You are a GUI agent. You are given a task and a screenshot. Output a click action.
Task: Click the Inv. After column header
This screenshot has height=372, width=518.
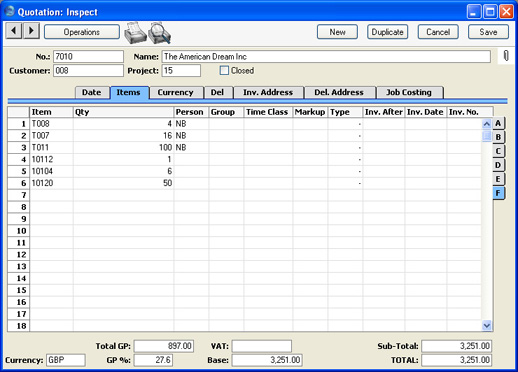tap(384, 112)
